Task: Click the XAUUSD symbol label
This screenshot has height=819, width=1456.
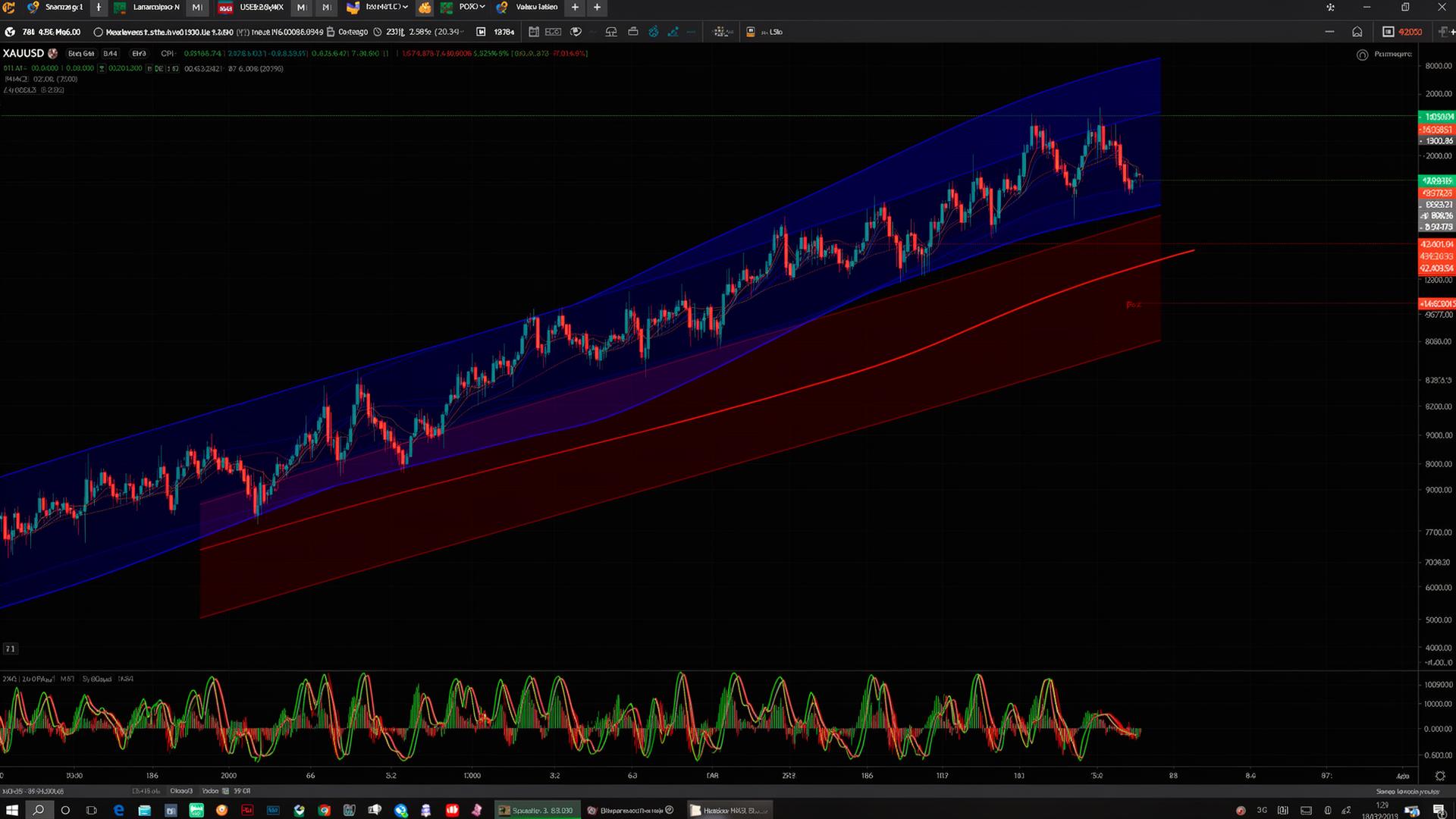Action: tap(23, 53)
